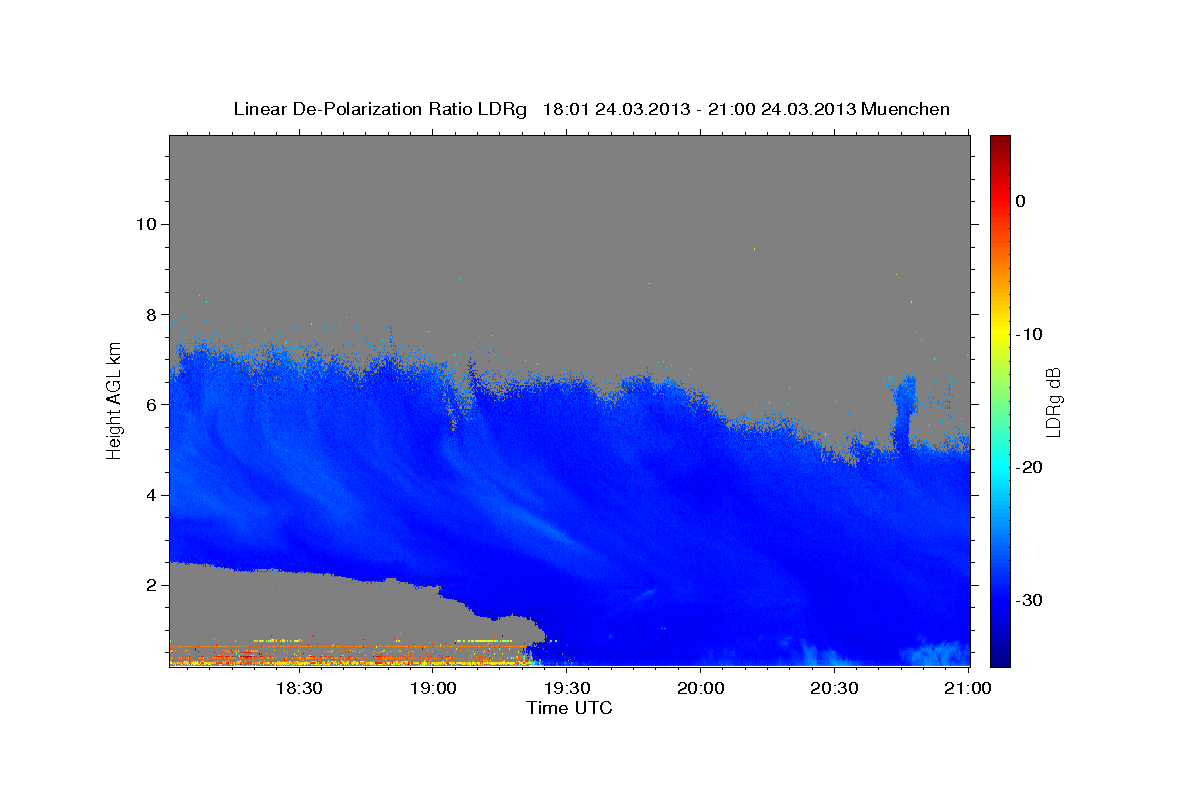Click the 18:30 time tick label
Viewport: 1200px width, 800px height.
click(x=298, y=689)
